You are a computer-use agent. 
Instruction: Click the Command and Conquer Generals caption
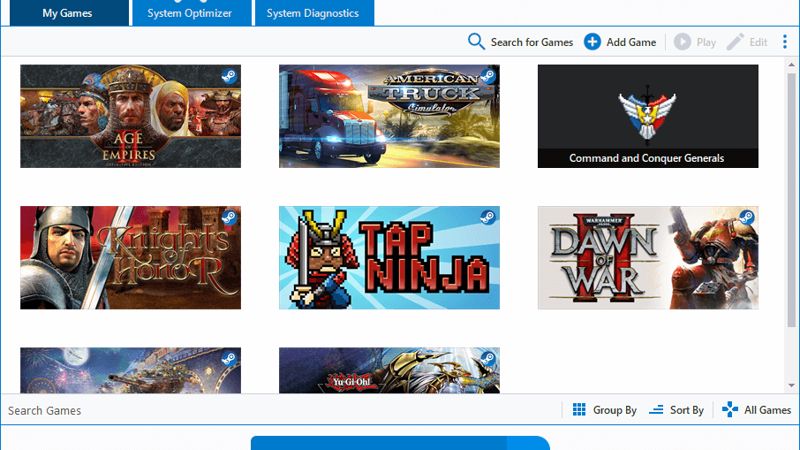[646, 158]
